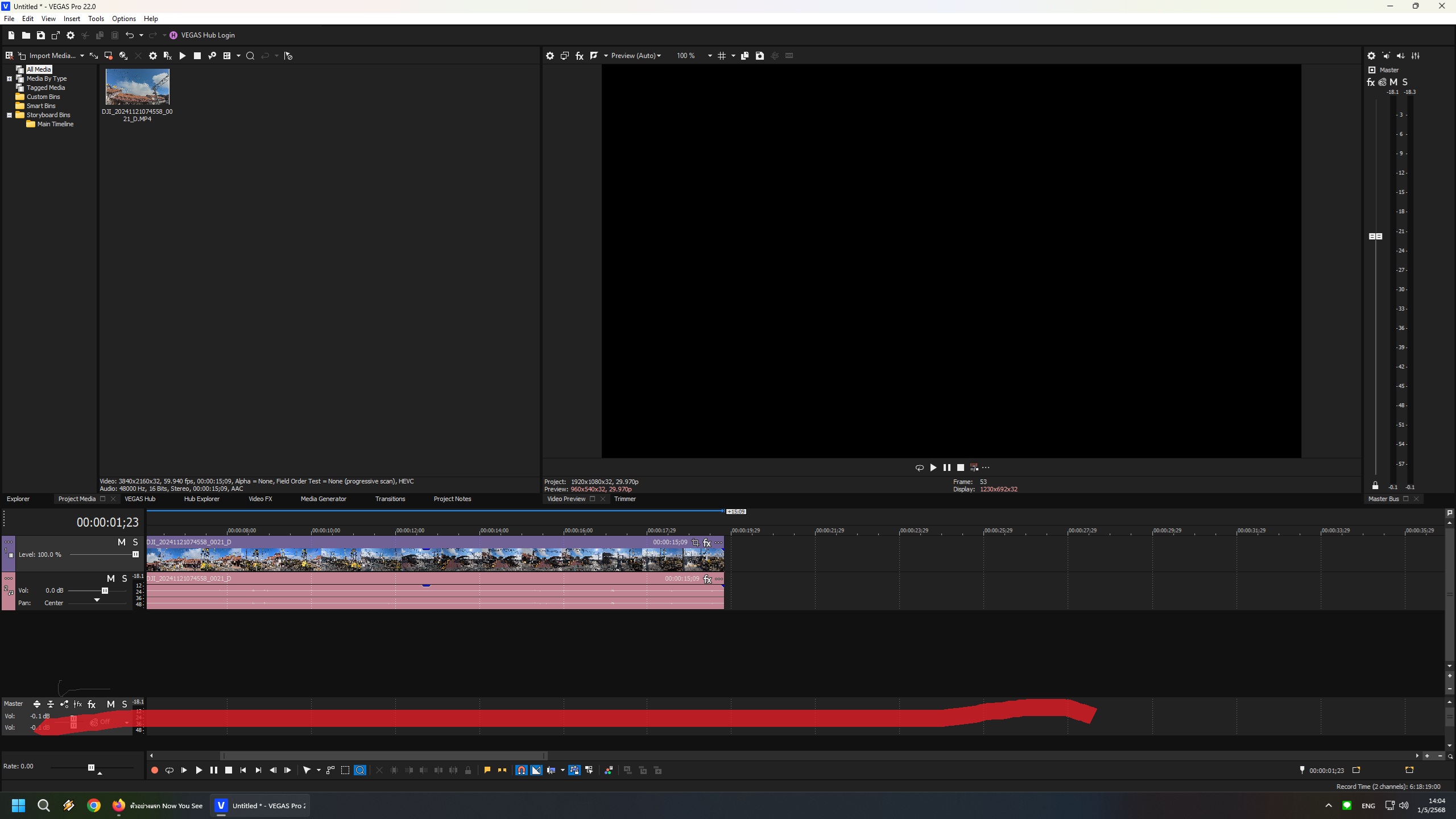The image size is (1456, 819).
Task: Insert a marker with the orange flag icon
Action: click(x=487, y=770)
